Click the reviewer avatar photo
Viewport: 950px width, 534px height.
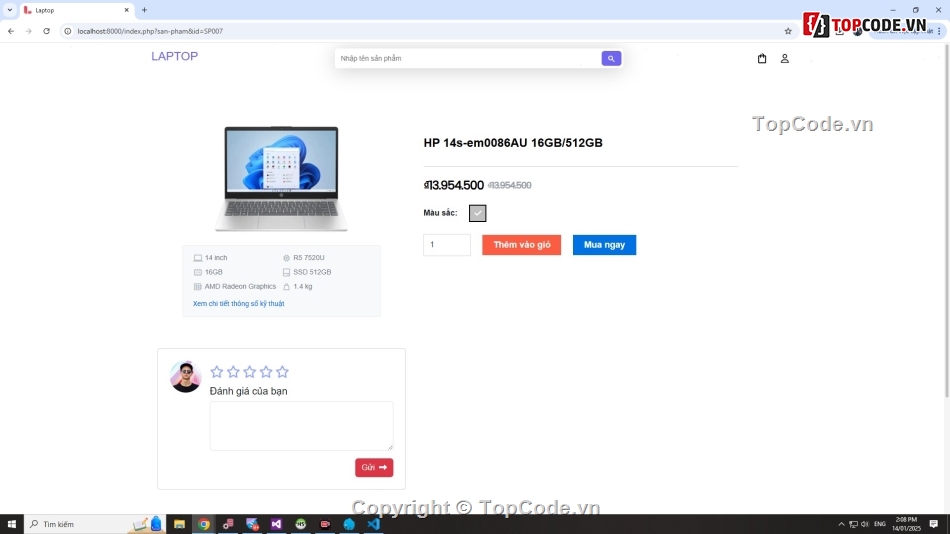[185, 376]
